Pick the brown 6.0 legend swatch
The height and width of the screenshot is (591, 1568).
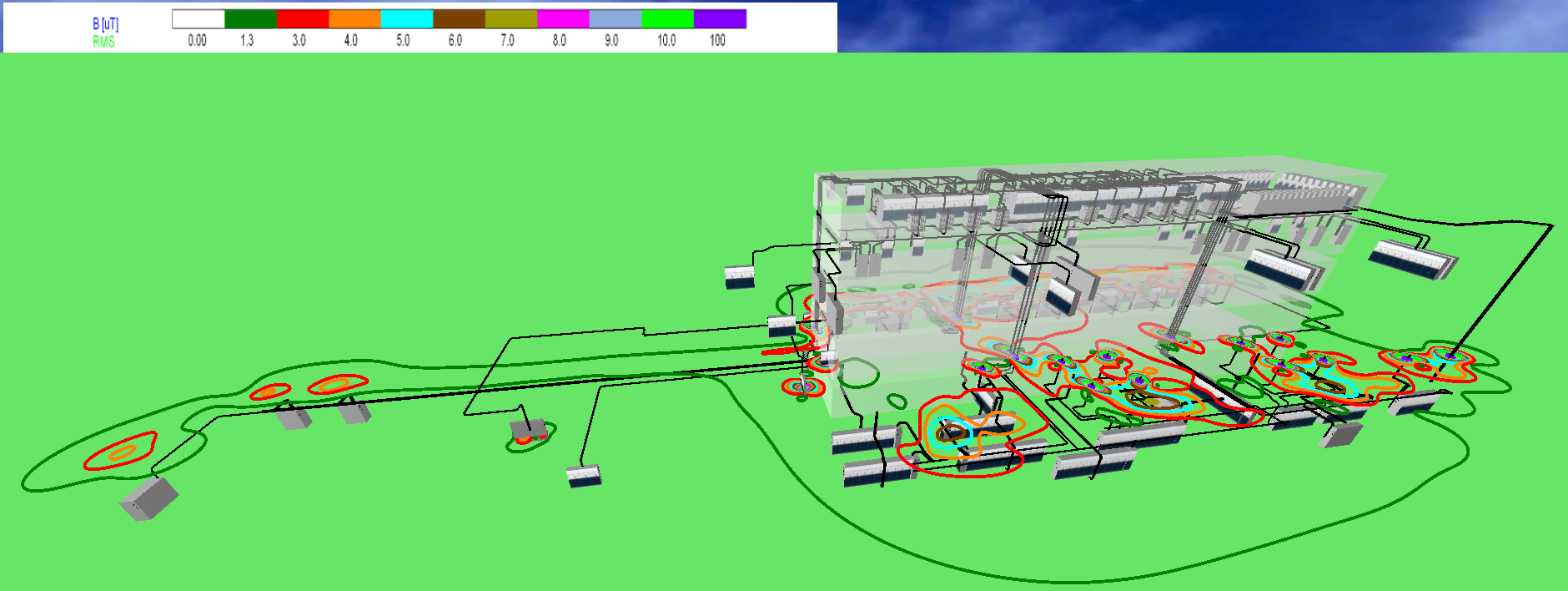(459, 19)
